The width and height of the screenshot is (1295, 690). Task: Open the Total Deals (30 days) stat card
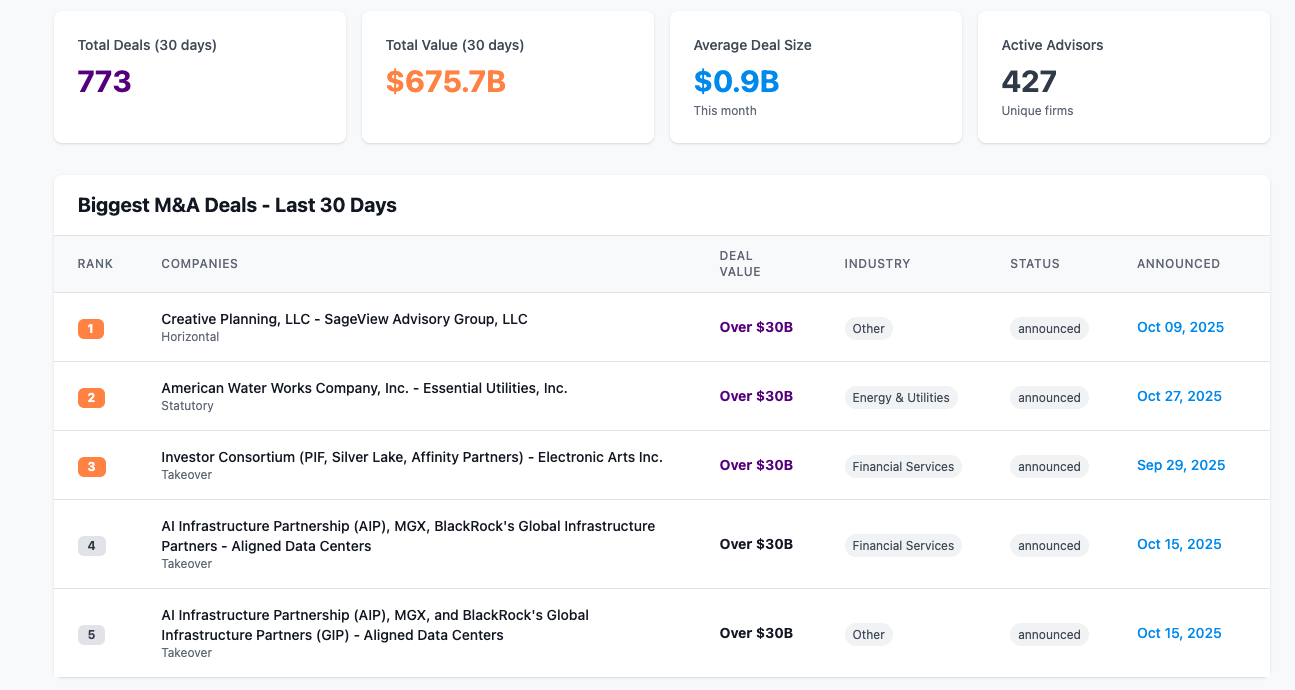199,76
